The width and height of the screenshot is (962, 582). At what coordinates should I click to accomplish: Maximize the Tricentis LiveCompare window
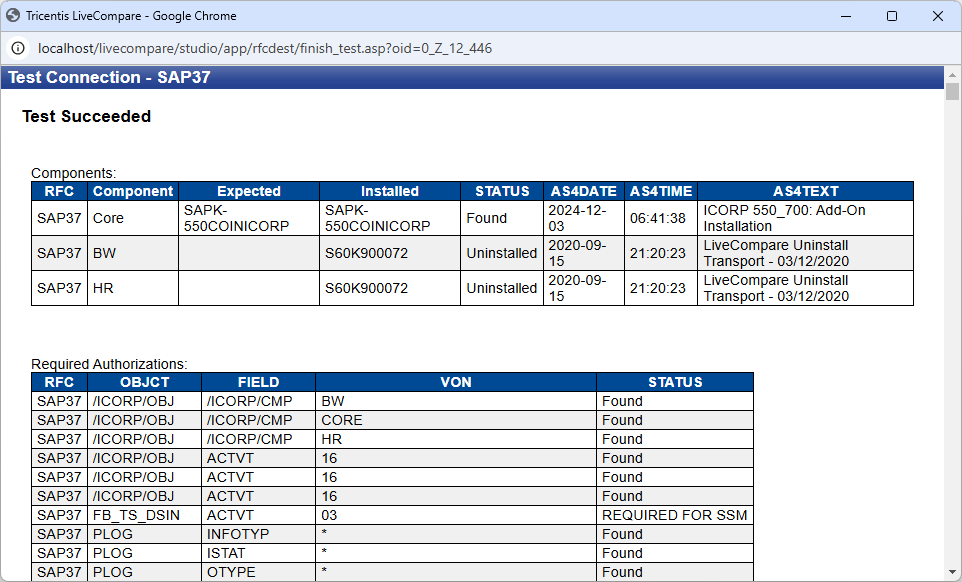[x=892, y=16]
